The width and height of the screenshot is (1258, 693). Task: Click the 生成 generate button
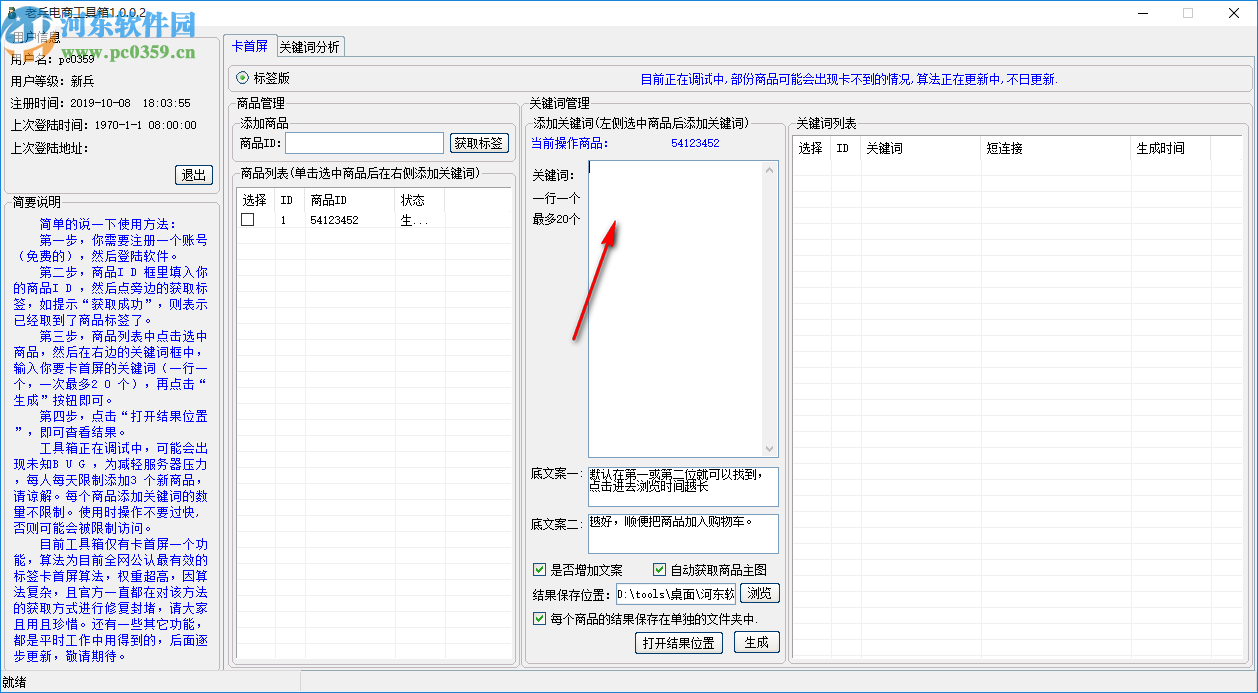point(756,642)
